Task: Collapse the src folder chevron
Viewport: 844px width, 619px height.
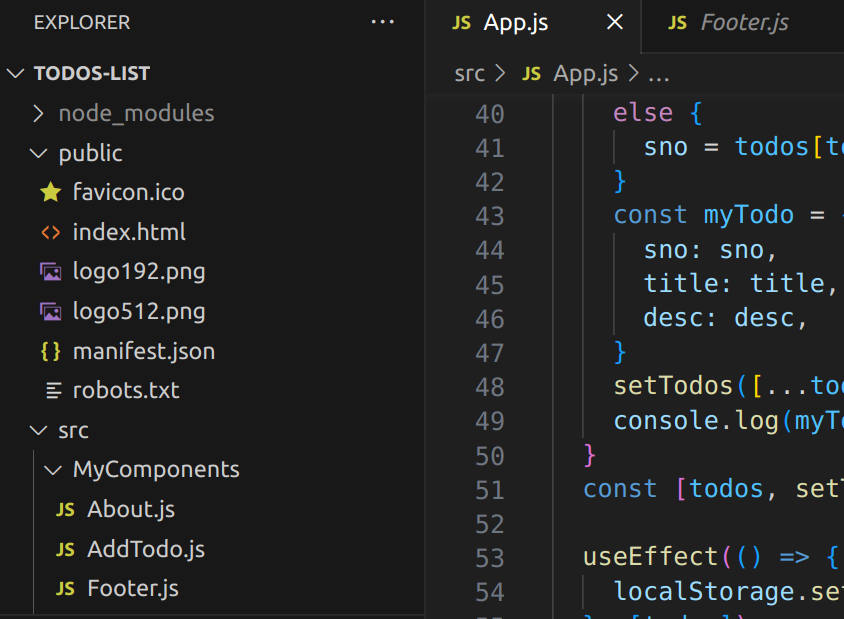Action: click(38, 431)
